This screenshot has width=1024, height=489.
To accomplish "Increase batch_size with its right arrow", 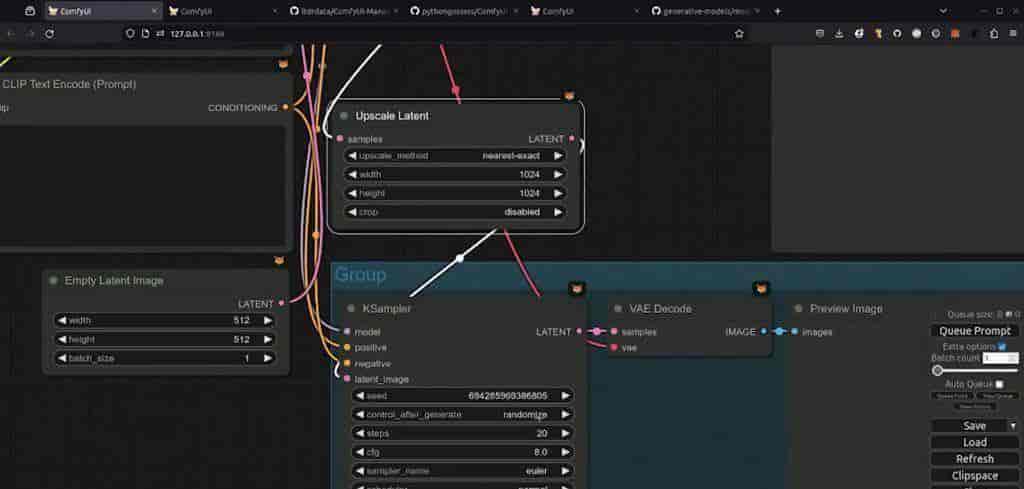I will tap(268, 358).
